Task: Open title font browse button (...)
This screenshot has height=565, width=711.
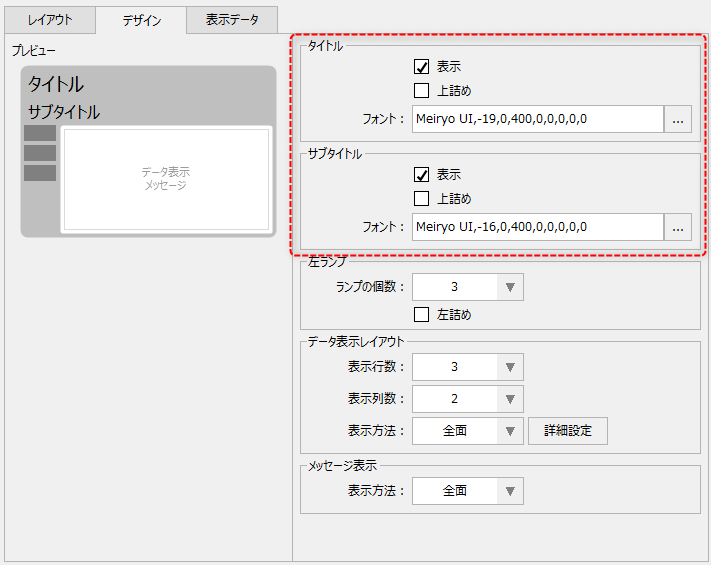Action: click(679, 120)
